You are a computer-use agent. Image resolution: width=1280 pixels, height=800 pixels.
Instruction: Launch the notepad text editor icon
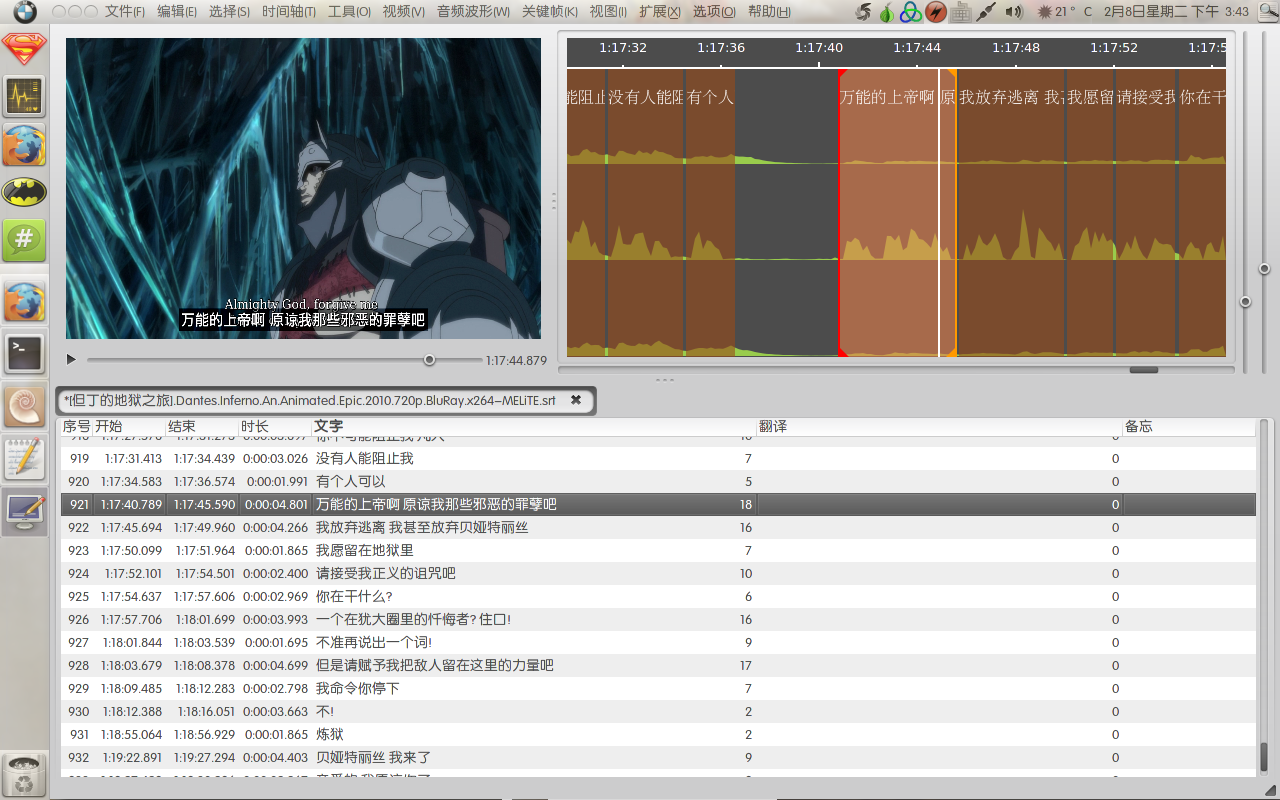[24, 457]
